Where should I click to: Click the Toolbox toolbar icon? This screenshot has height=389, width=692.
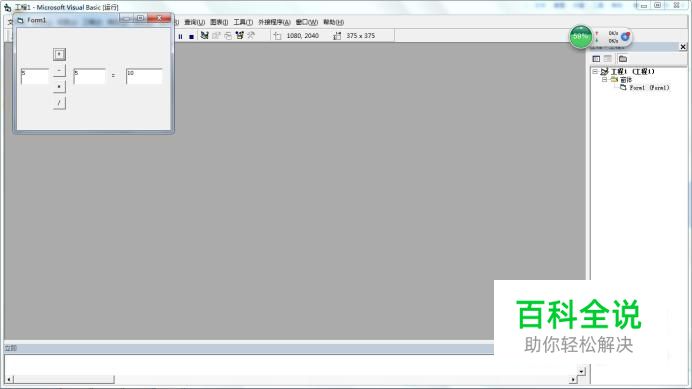click(251, 35)
